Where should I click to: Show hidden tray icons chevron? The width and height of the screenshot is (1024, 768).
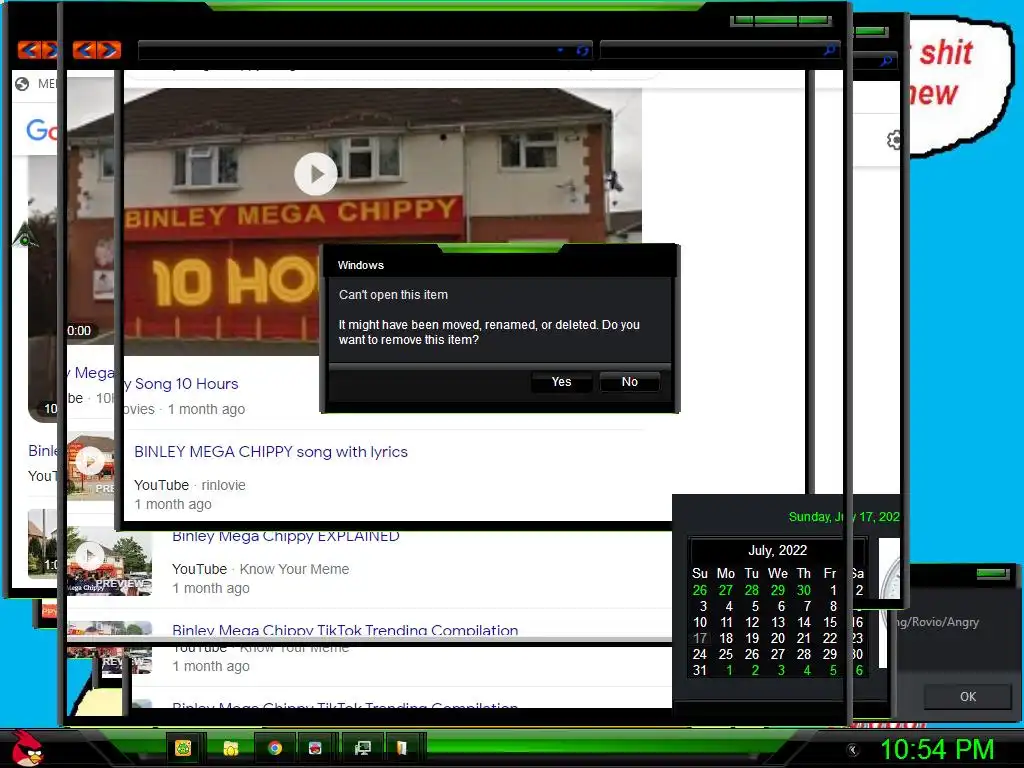point(852,750)
